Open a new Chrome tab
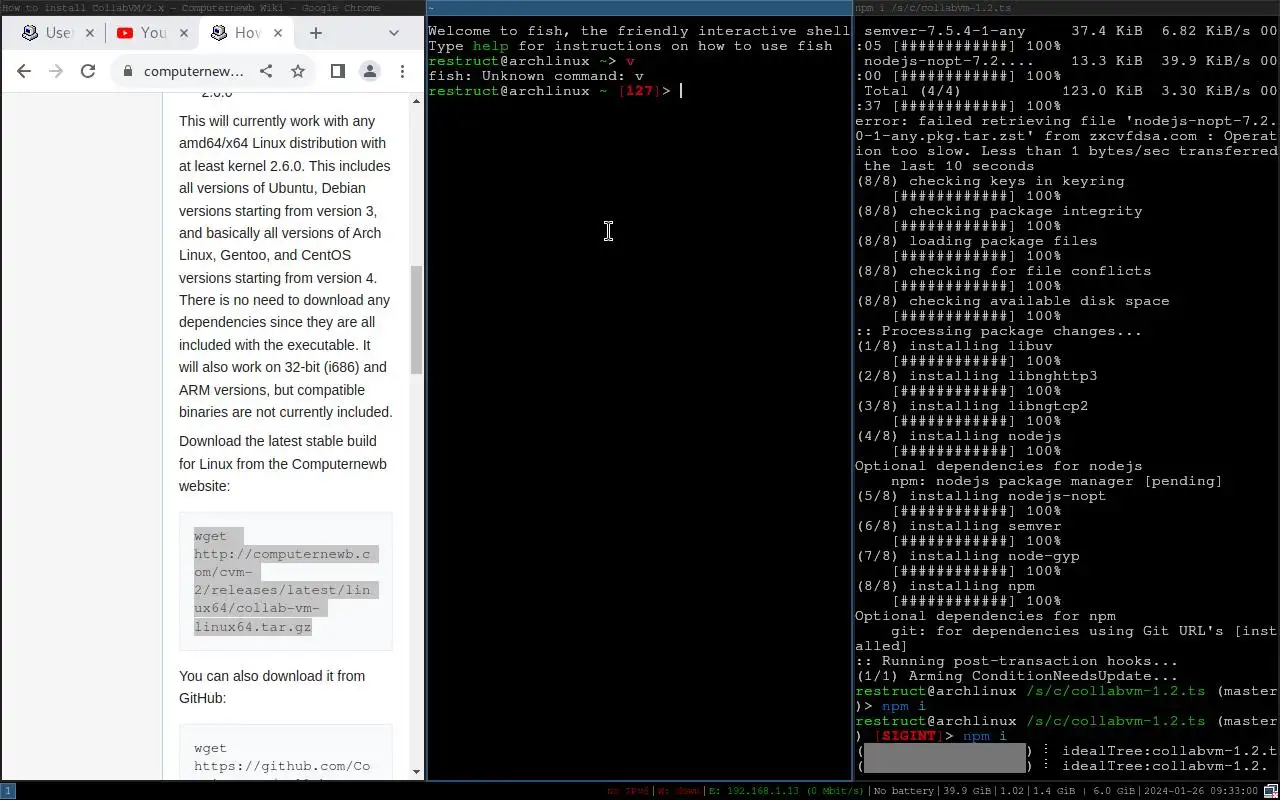 coord(316,33)
